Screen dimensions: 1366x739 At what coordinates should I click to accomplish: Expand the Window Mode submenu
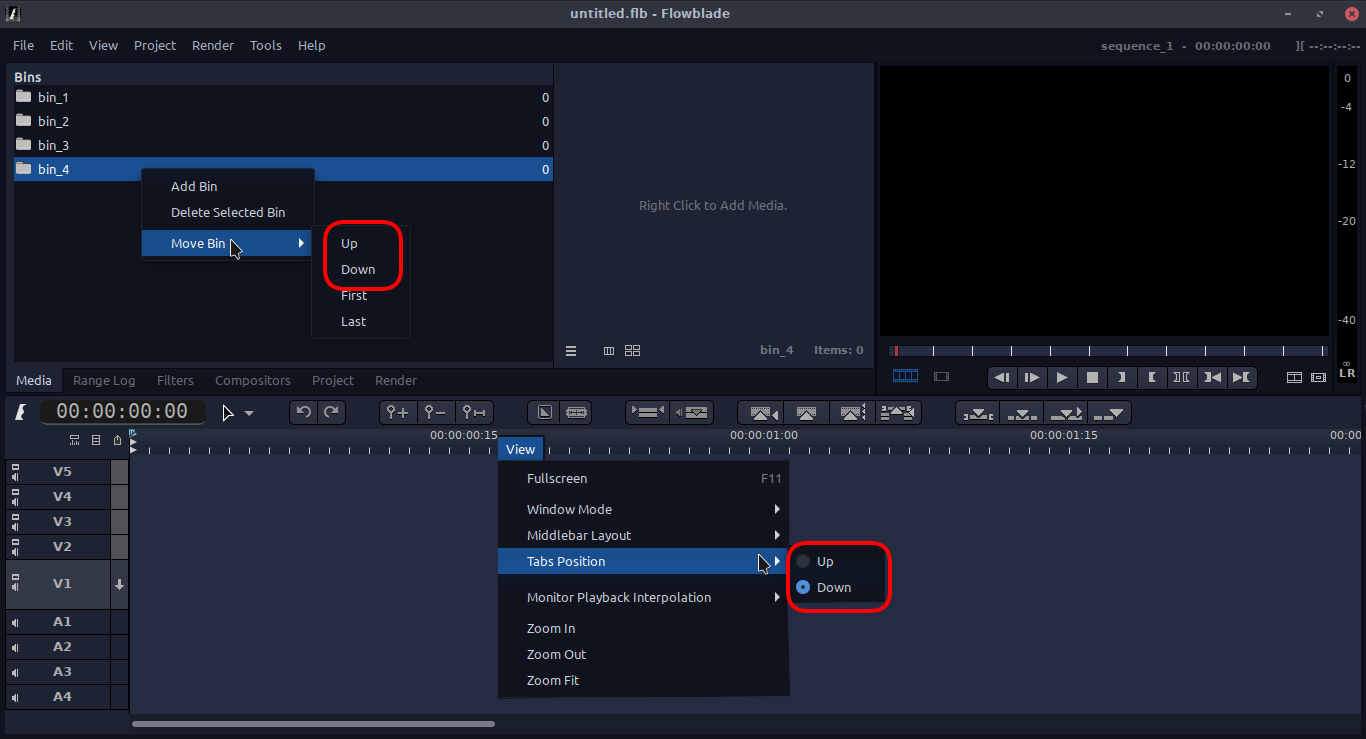643,509
